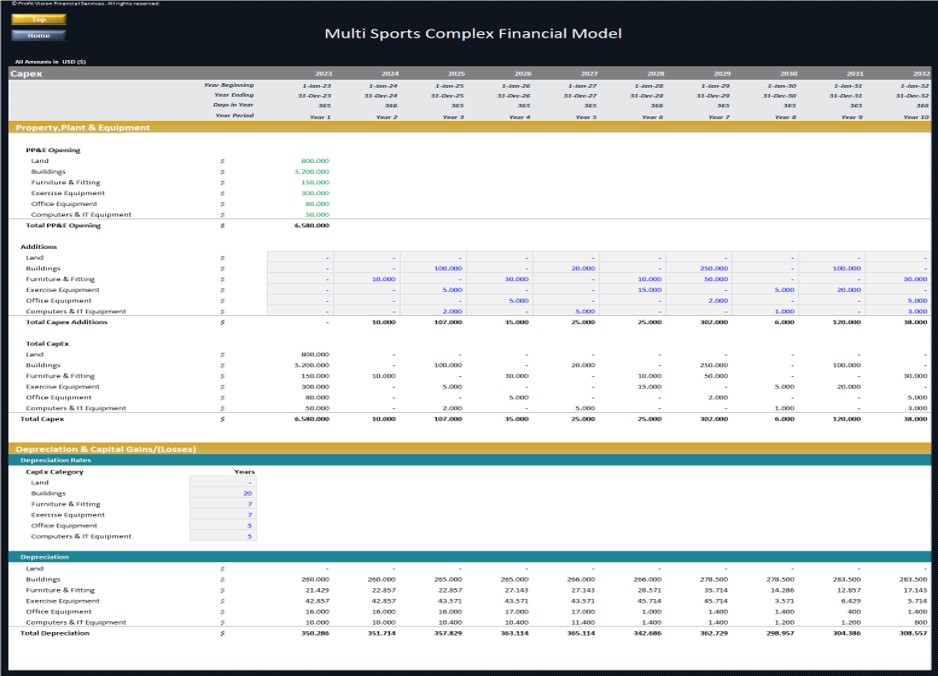Click the All Amounts in USD ($) note
Viewport: 938px width, 676px height.
[x=50, y=62]
